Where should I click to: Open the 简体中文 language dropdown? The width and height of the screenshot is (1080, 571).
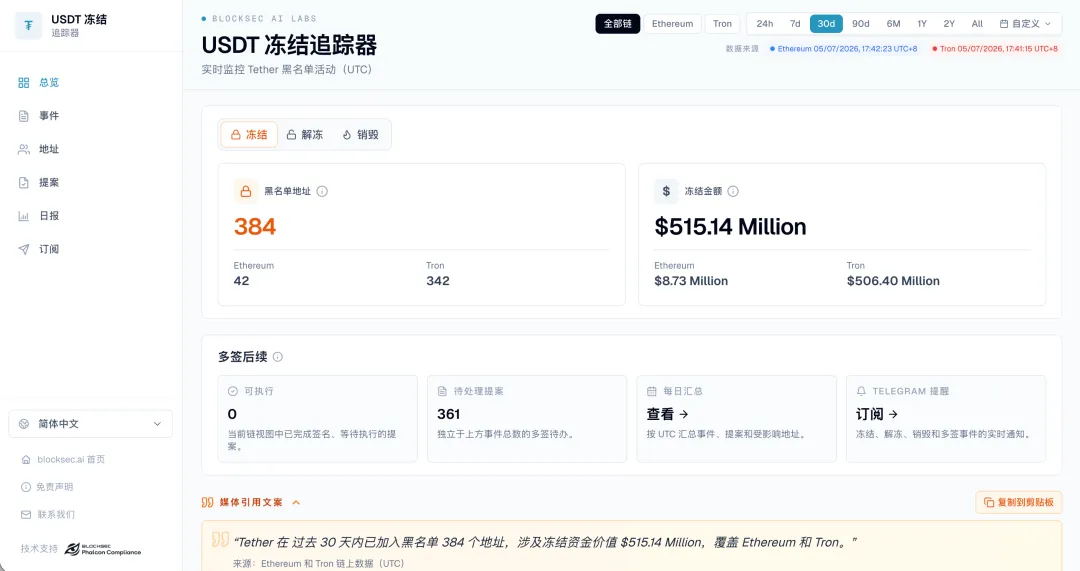click(x=90, y=424)
